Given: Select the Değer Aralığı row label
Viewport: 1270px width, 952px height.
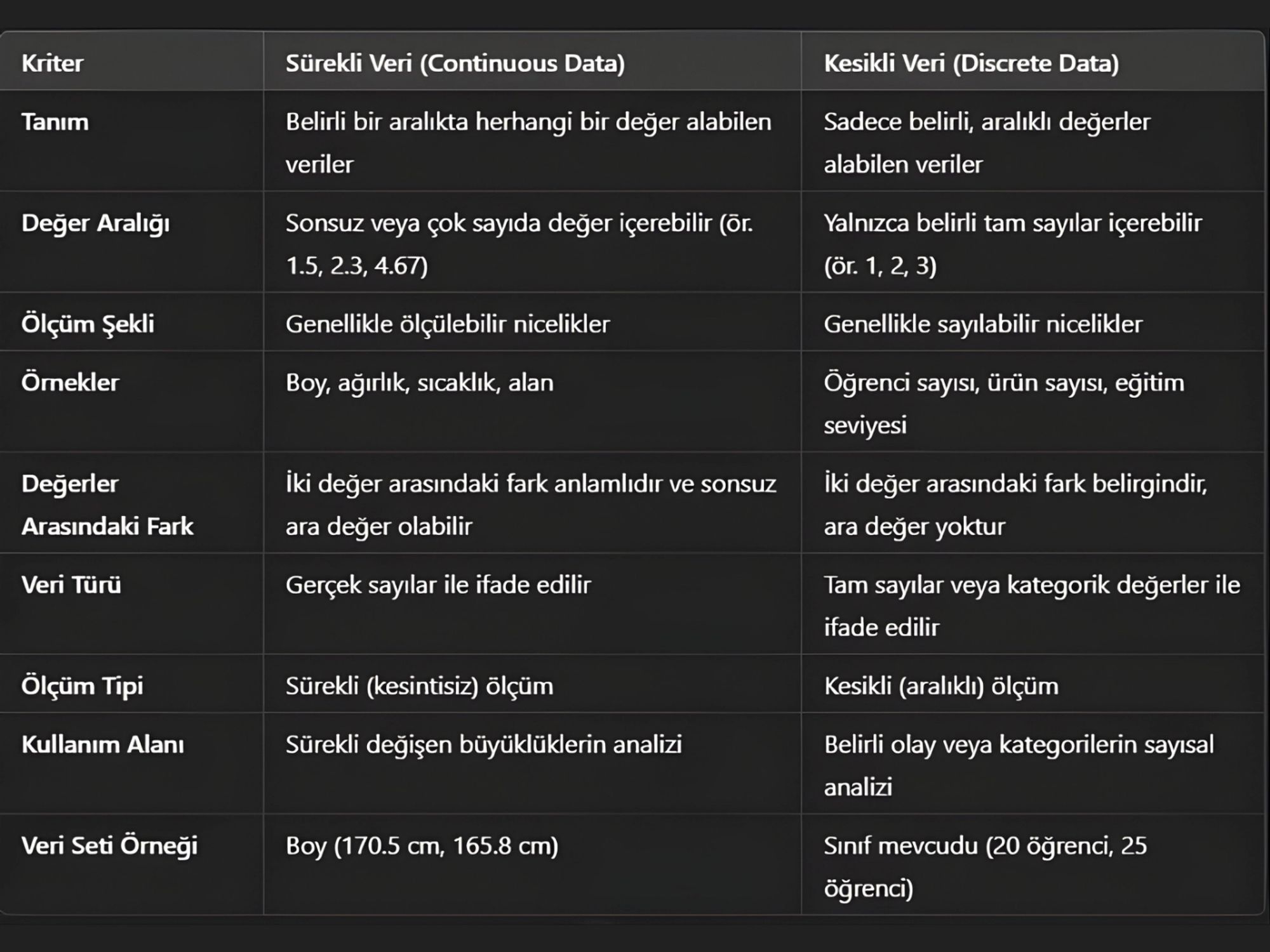Looking at the screenshot, I should [x=95, y=223].
